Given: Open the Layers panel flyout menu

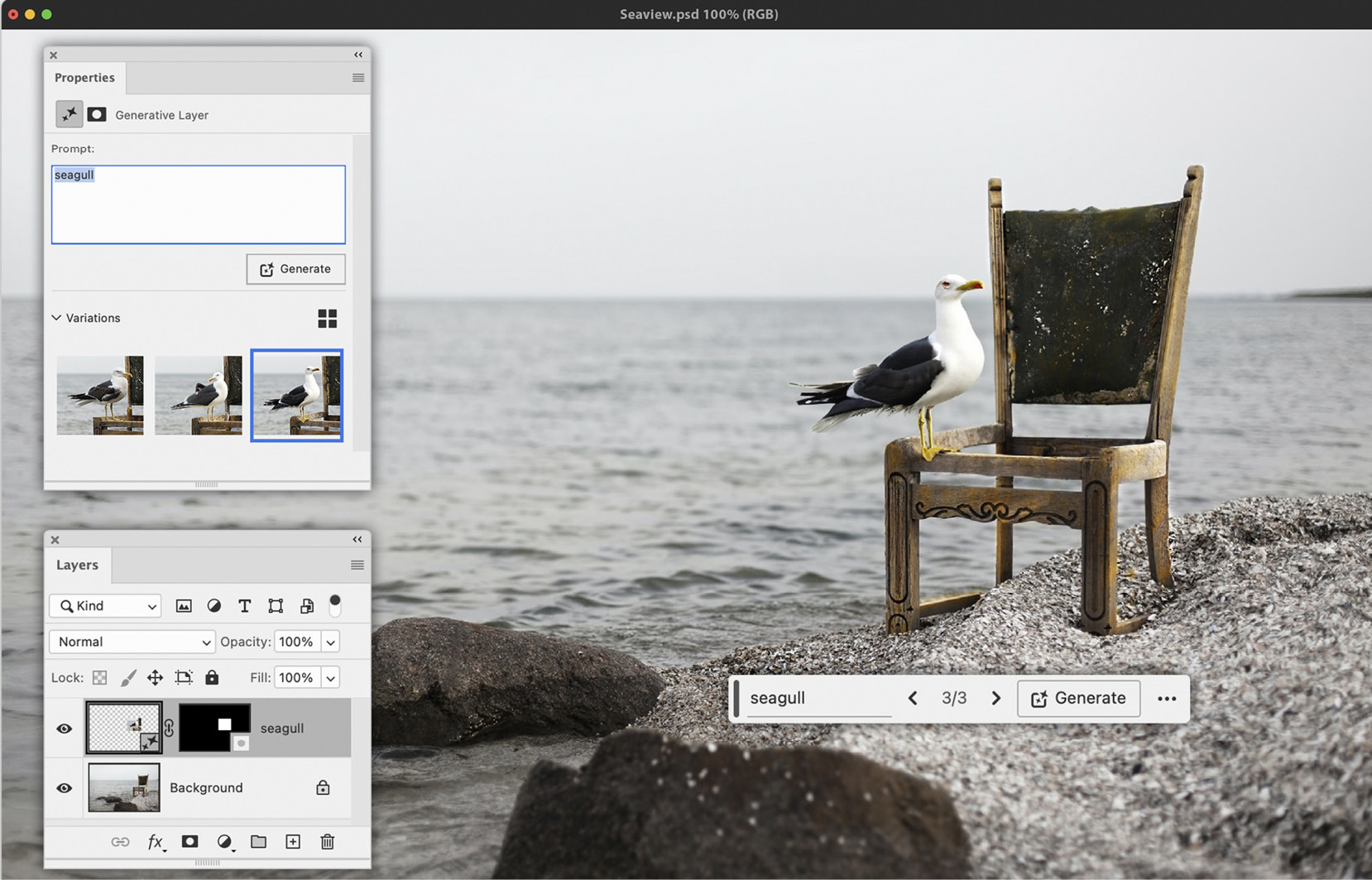Looking at the screenshot, I should (x=357, y=565).
